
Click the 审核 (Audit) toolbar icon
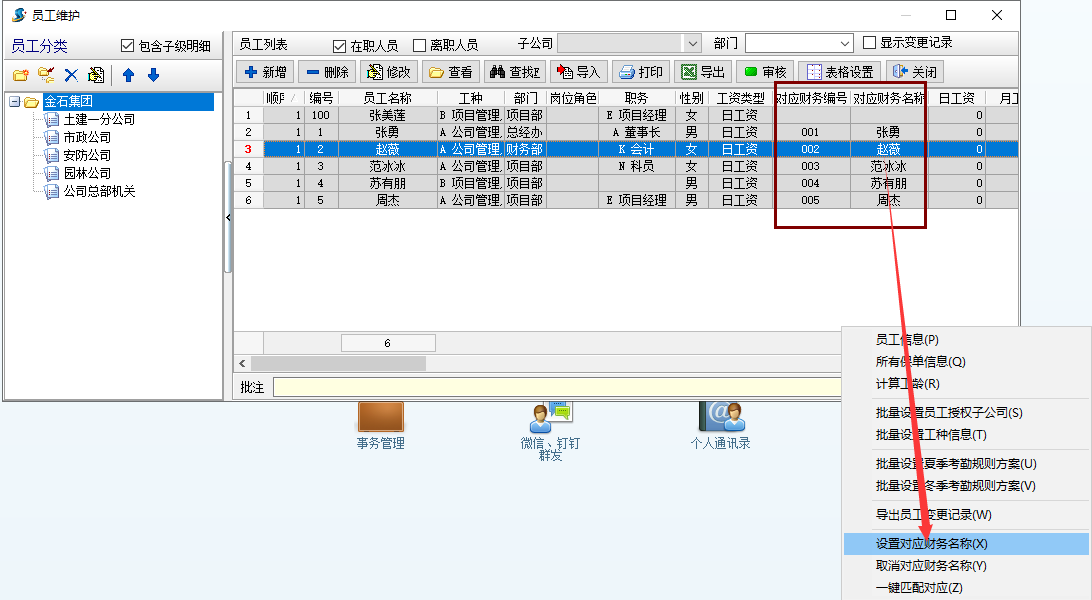[764, 71]
